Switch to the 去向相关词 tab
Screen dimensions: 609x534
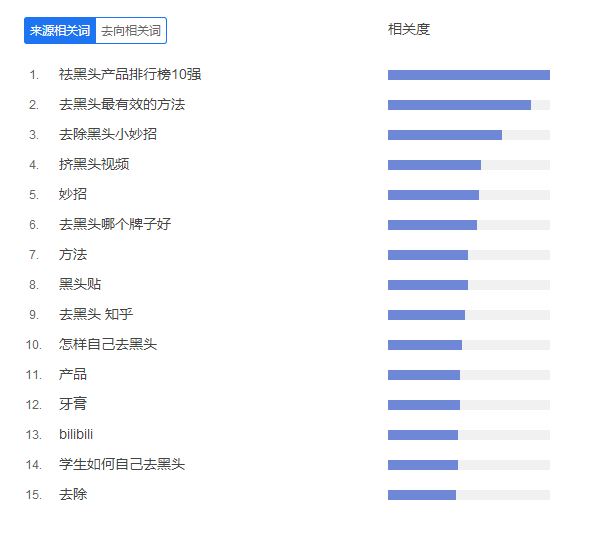131,31
